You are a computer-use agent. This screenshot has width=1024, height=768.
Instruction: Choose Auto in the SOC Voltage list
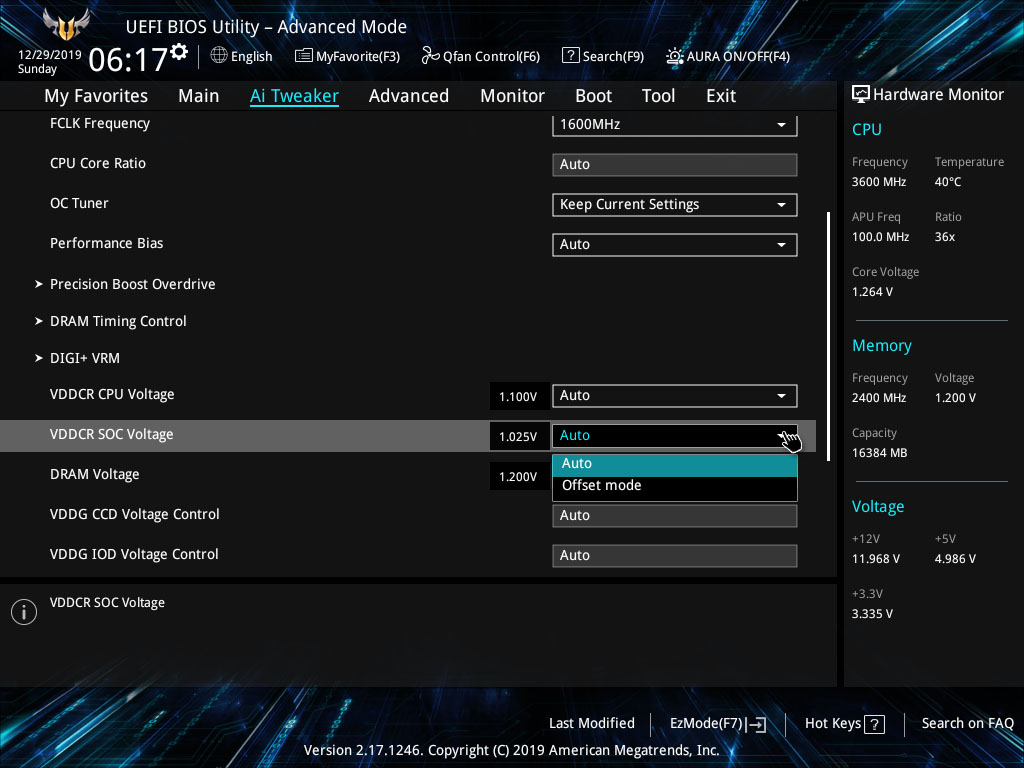[675, 464]
